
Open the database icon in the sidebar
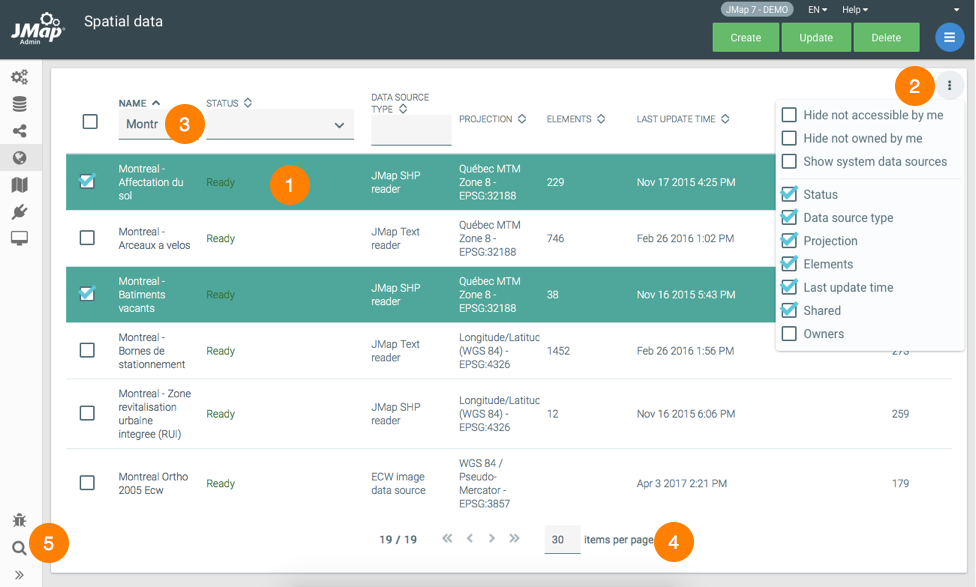(19, 104)
